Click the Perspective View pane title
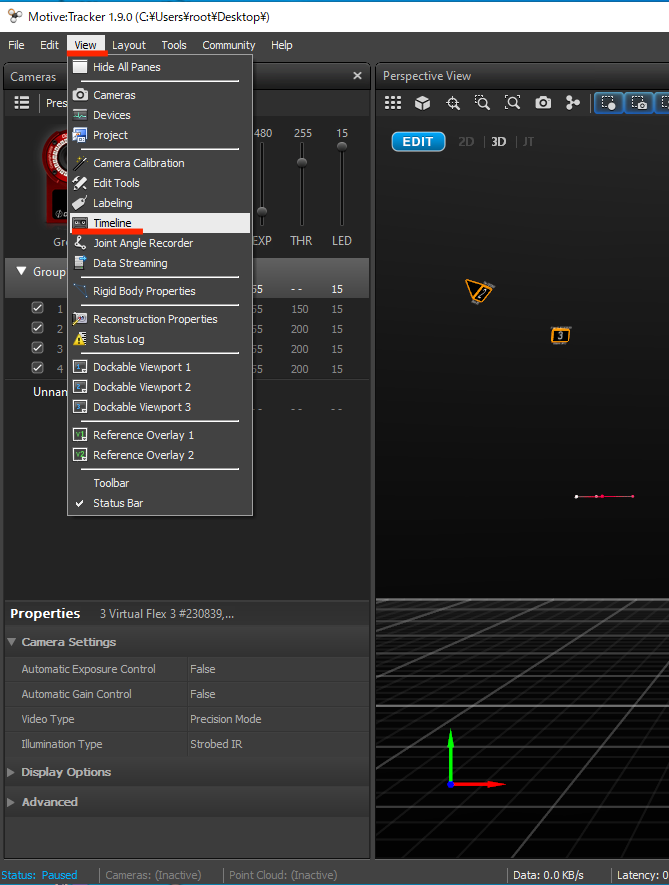669x885 pixels. point(427,76)
